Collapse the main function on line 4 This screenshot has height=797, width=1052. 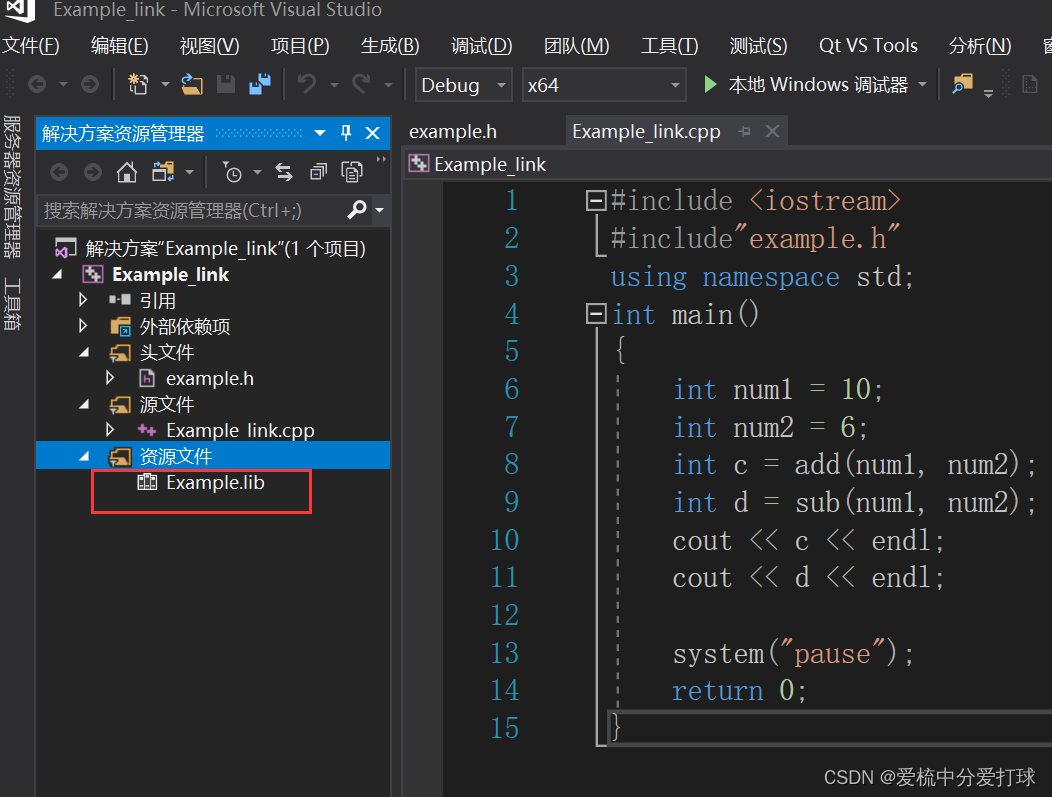tap(596, 313)
